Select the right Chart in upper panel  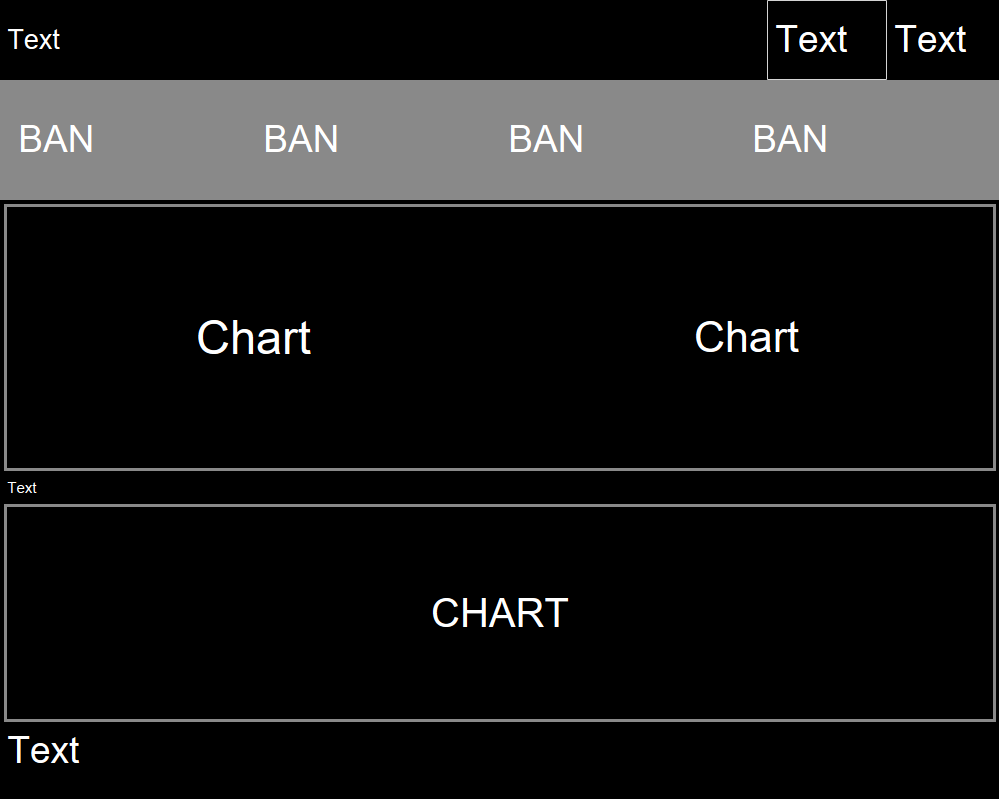coord(747,338)
